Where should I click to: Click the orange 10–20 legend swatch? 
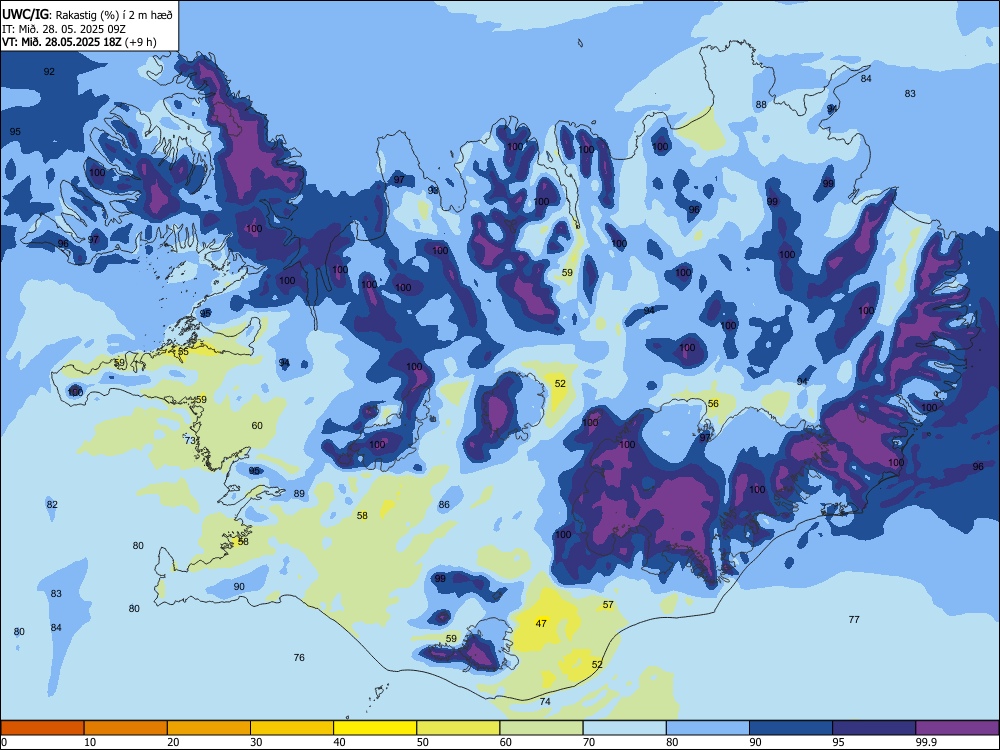[126, 728]
